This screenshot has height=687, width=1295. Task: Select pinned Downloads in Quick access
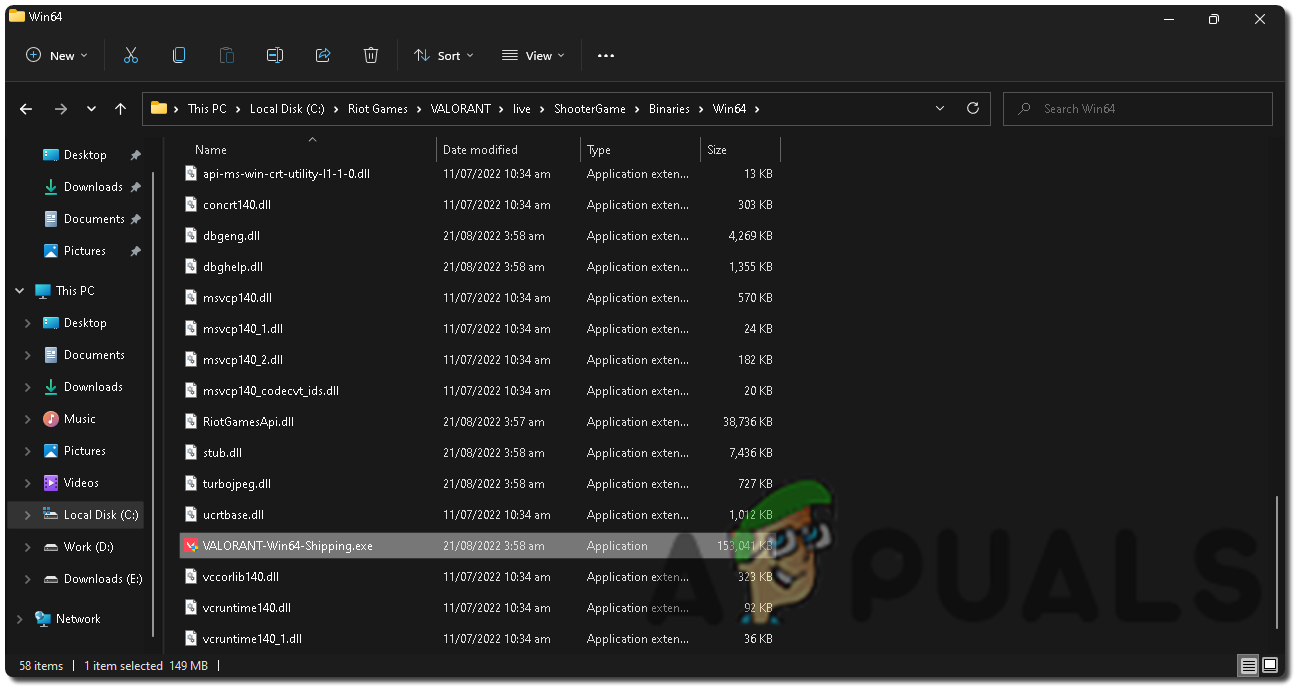tap(93, 187)
